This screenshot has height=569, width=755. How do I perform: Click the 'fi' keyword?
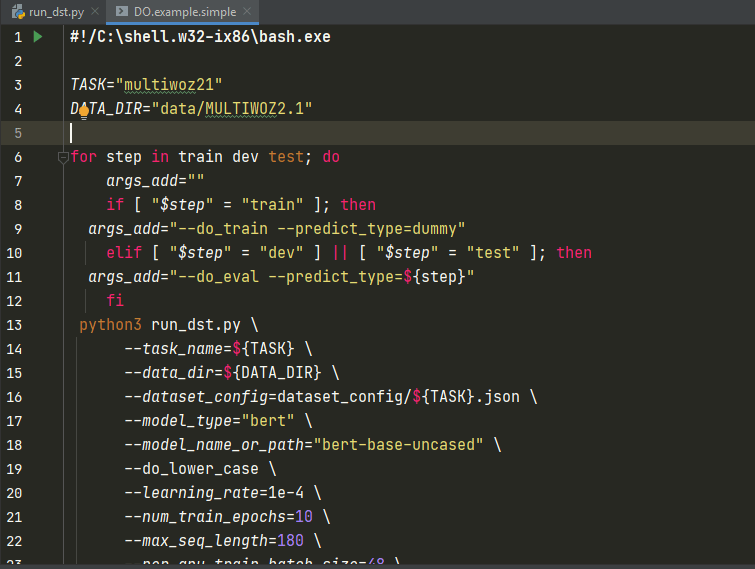pos(115,301)
